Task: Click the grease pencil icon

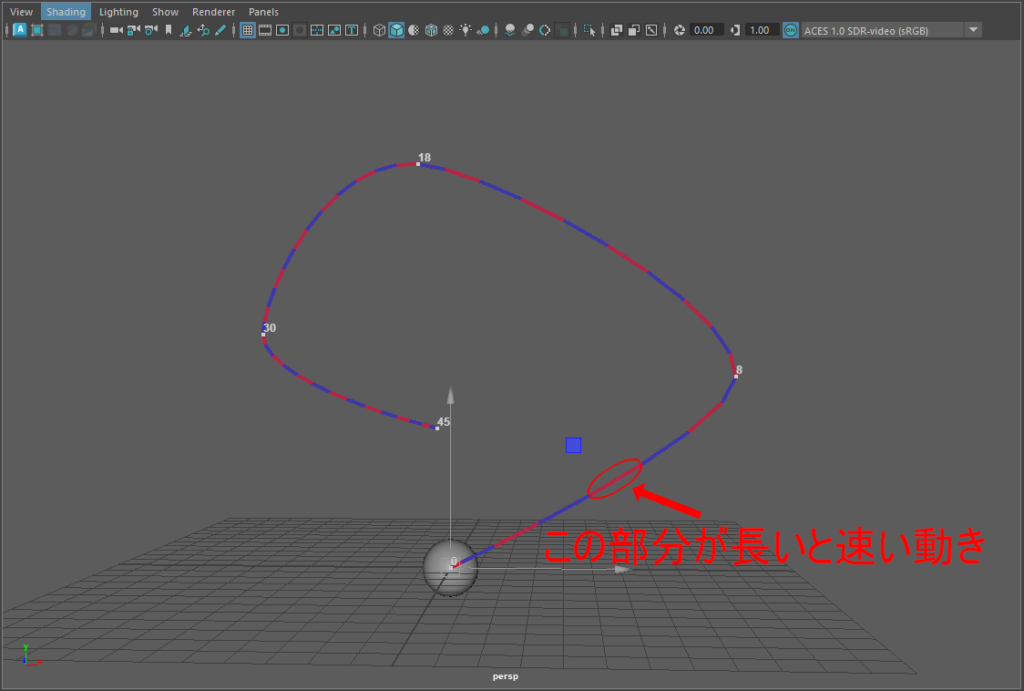Action: [220, 30]
